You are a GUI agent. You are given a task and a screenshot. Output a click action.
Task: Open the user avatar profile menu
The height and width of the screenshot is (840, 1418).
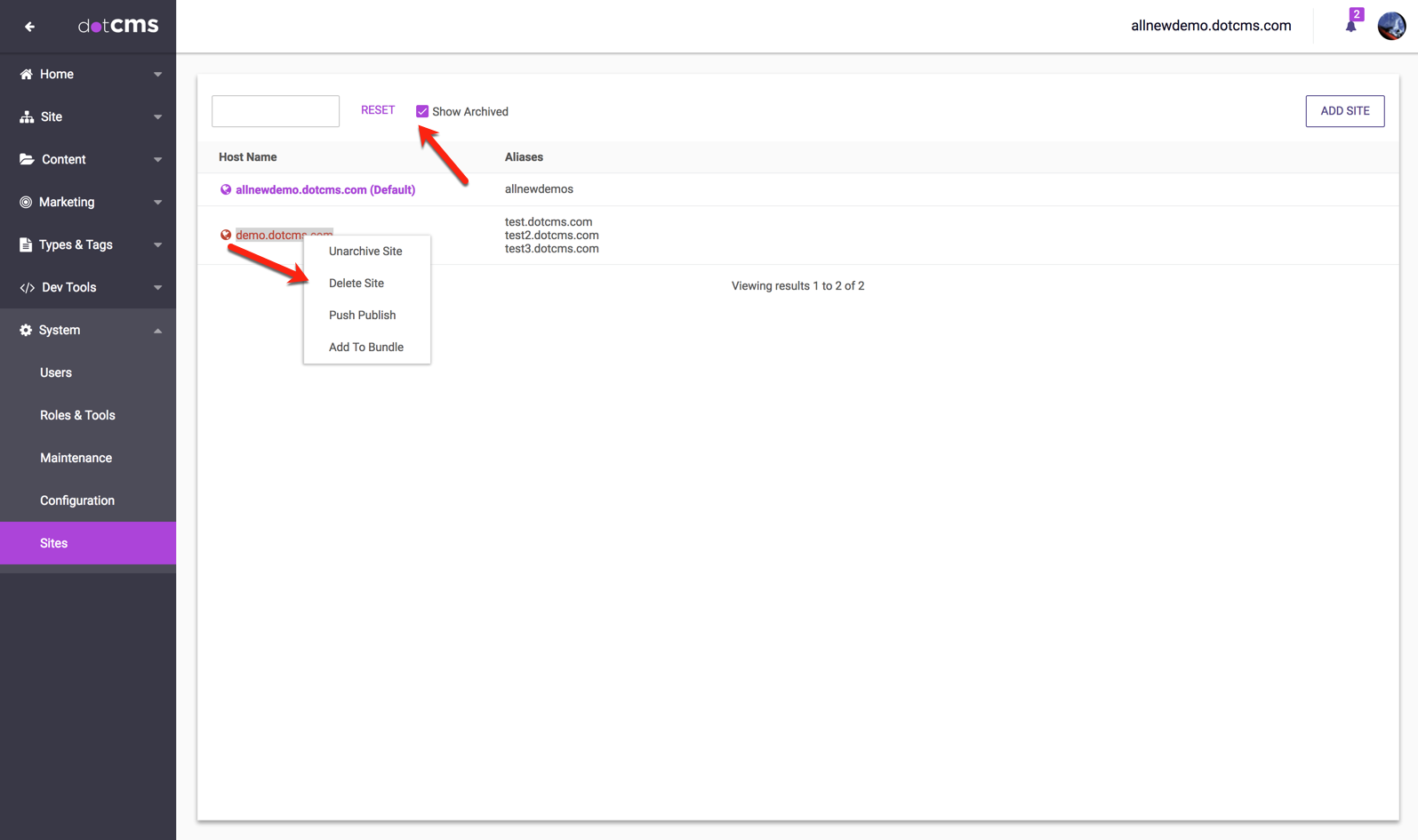tap(1391, 26)
